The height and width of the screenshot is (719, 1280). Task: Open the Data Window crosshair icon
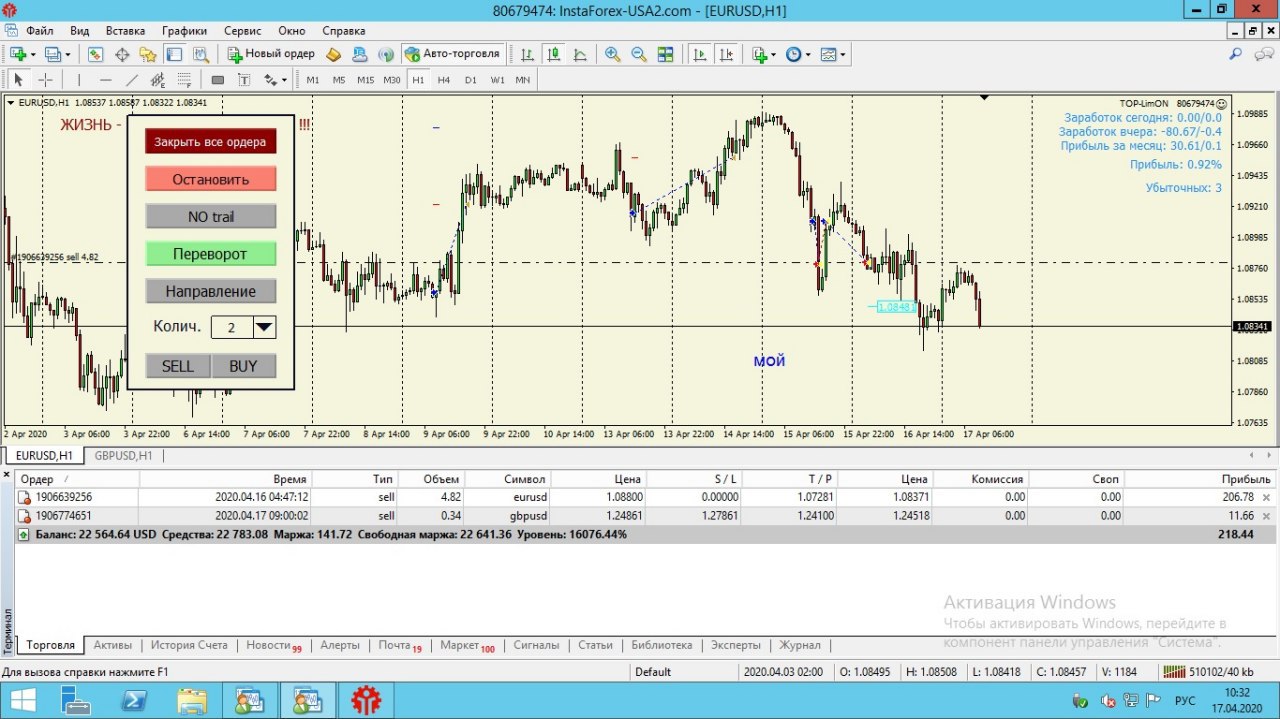coord(122,54)
